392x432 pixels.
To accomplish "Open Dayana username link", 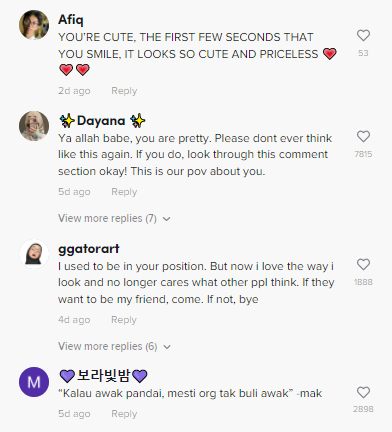I will coord(102,121).
